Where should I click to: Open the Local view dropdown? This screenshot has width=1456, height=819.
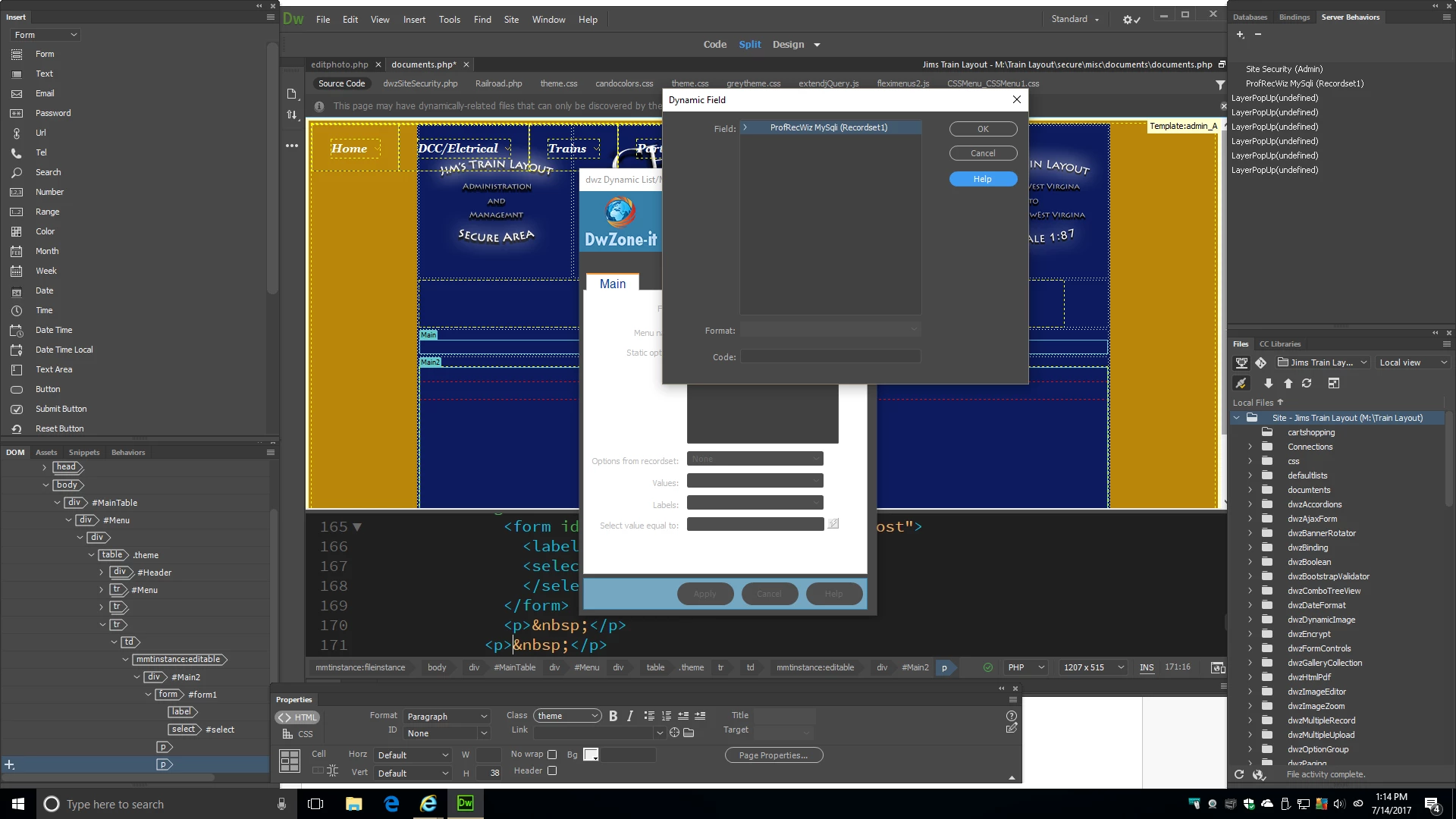point(1414,362)
